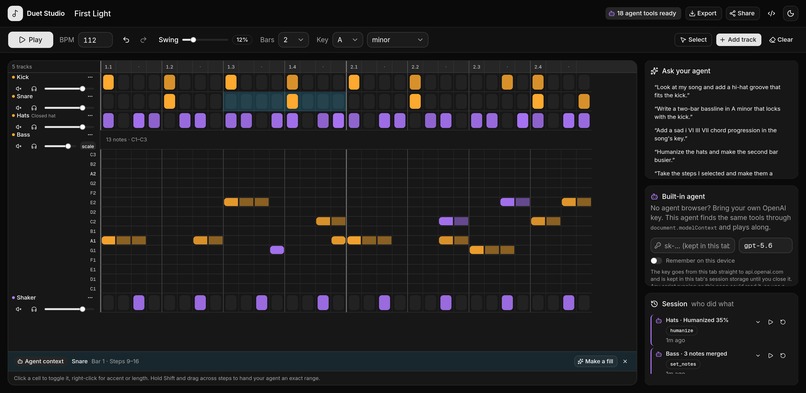This screenshot has height=393, width=806.
Task: Click the Play button
Action: click(30, 40)
